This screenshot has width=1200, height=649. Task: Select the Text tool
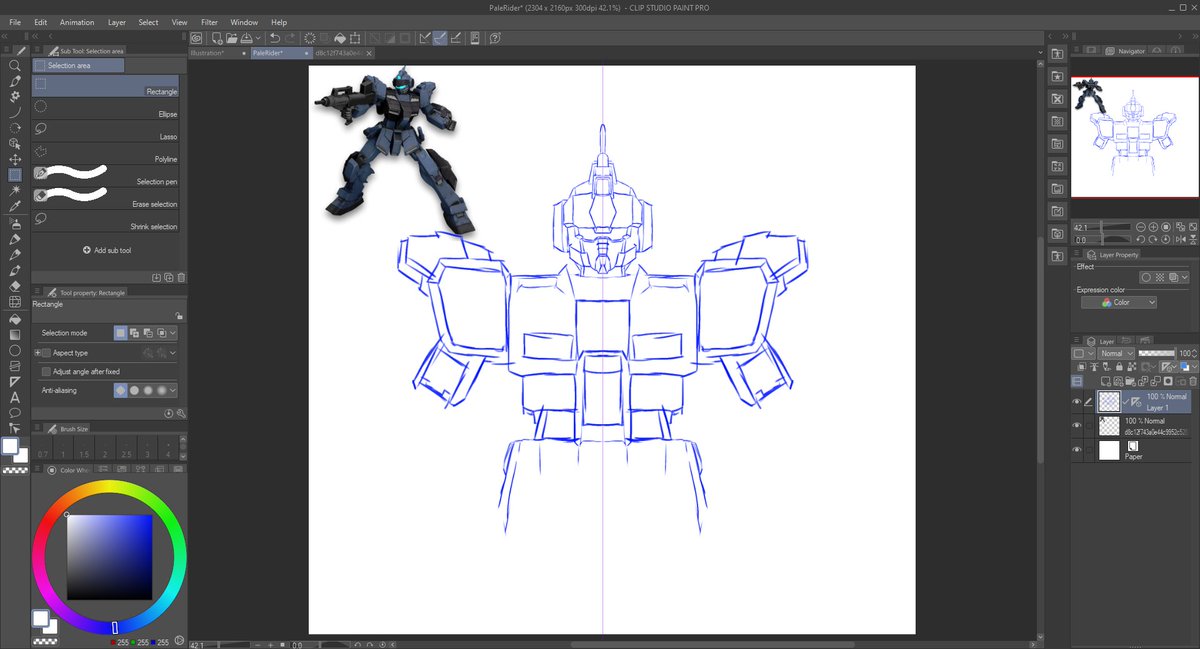(x=15, y=397)
